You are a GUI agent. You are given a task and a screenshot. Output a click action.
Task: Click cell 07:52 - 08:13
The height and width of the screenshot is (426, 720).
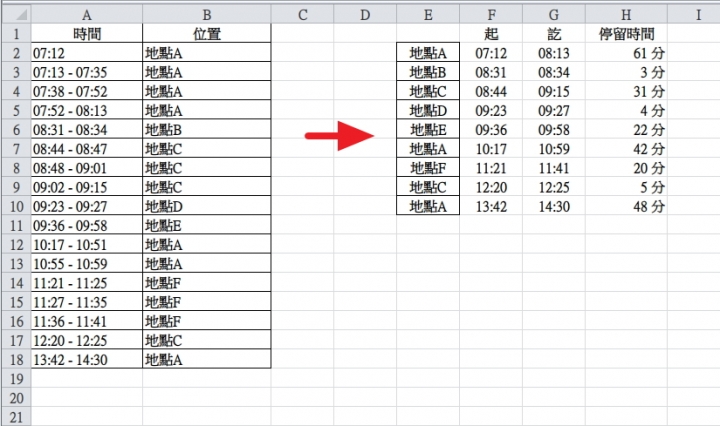click(x=87, y=111)
